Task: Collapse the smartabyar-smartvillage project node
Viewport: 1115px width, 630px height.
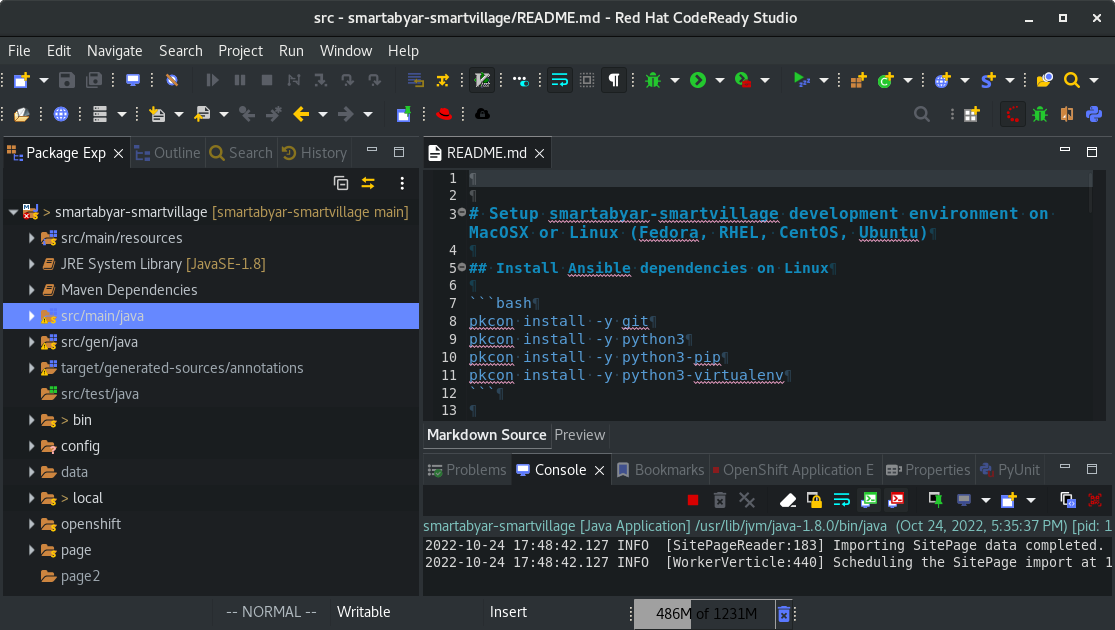Action: point(14,212)
